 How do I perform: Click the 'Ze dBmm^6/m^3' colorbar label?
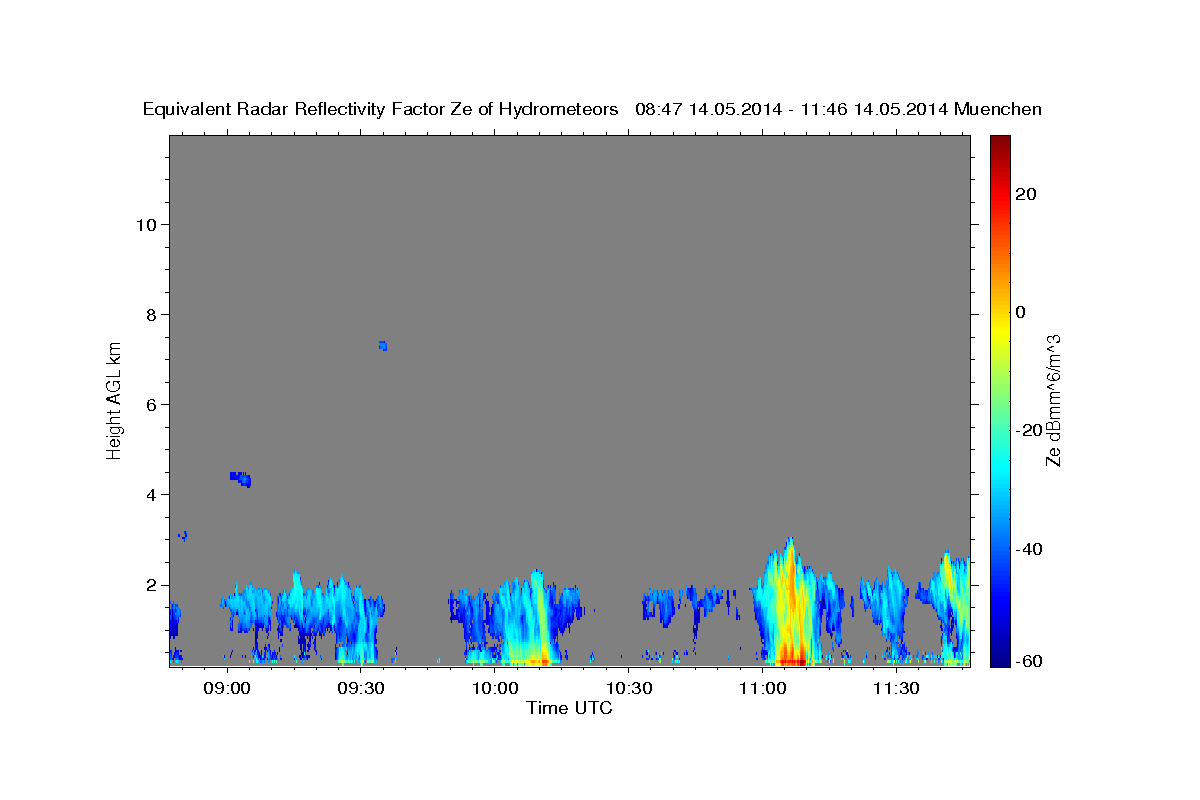coord(1053,400)
